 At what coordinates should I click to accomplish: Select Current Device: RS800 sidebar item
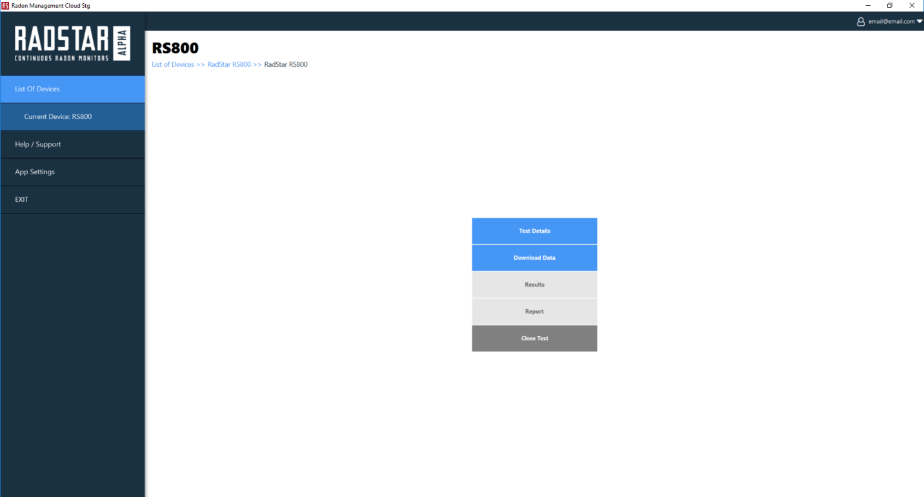[x=72, y=117]
